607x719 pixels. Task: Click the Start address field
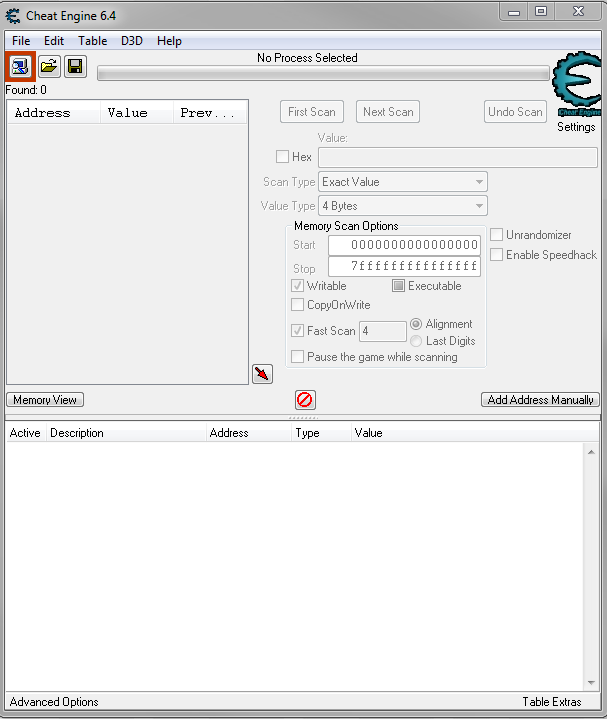(404, 245)
